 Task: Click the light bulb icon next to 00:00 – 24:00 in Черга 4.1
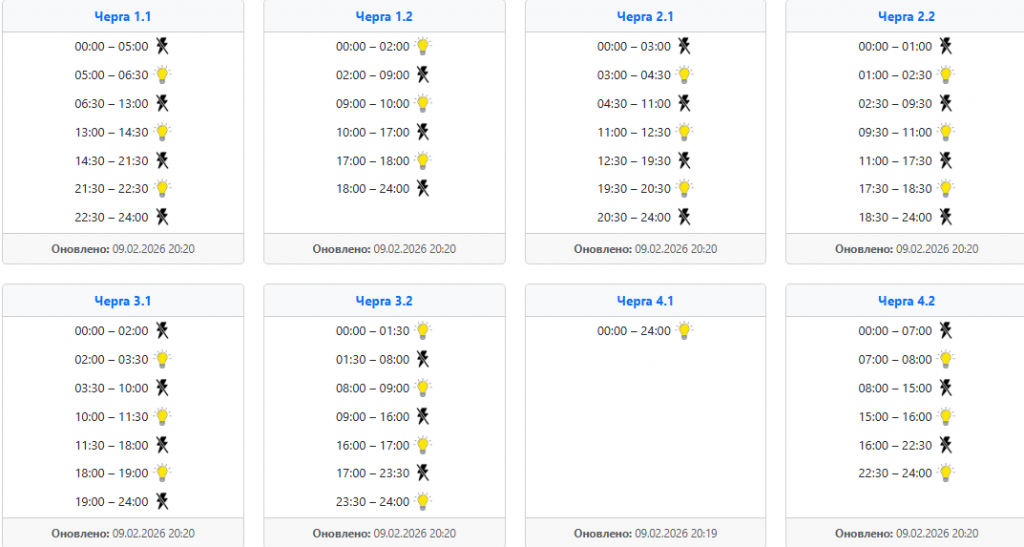tap(685, 330)
